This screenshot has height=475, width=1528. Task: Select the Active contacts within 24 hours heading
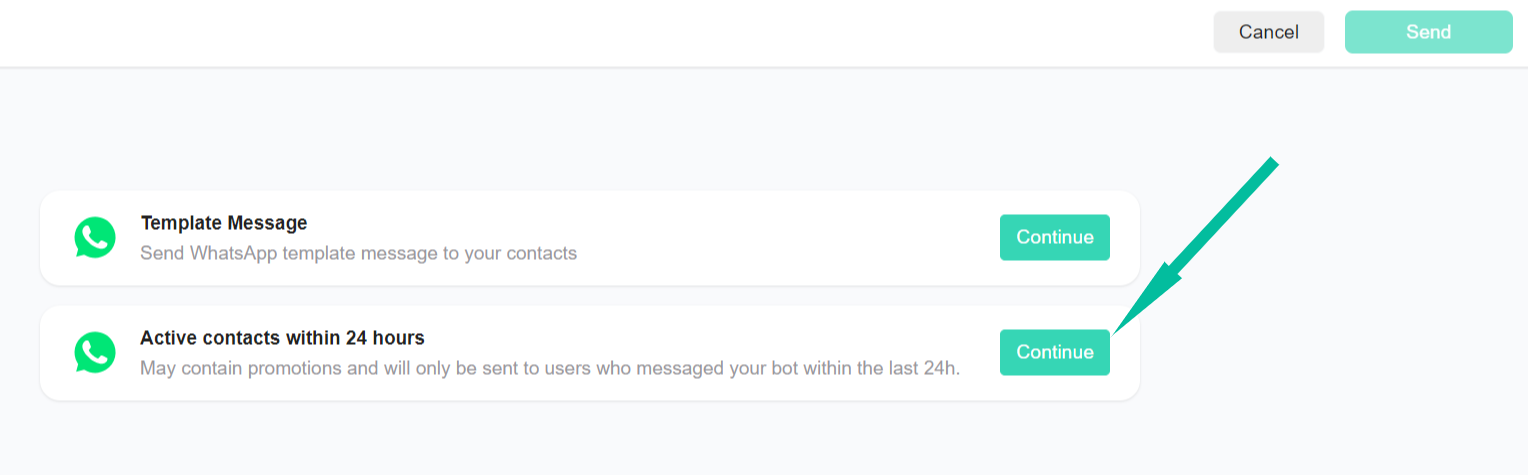coord(282,337)
